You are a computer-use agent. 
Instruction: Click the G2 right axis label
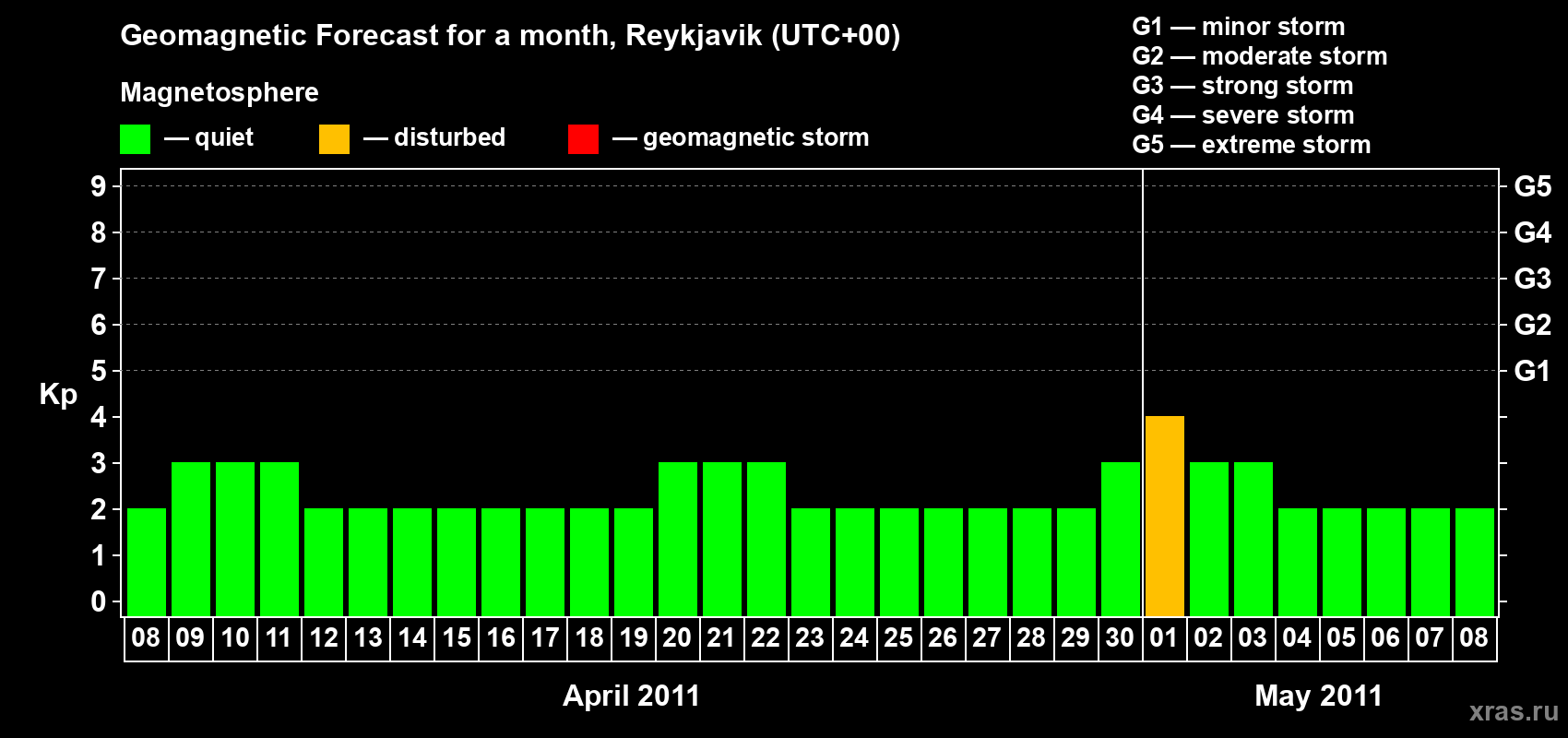click(1533, 325)
